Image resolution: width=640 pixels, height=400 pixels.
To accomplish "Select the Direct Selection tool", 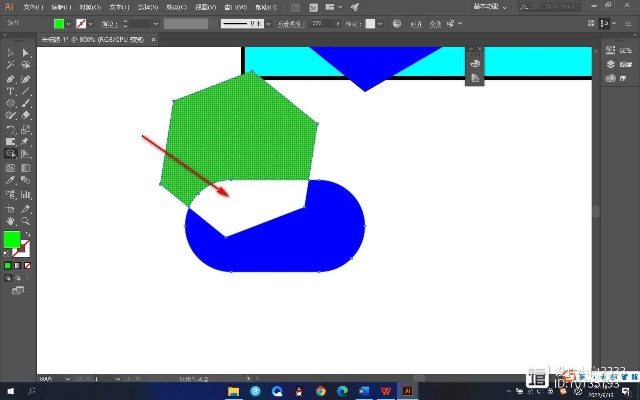I will click(x=25, y=53).
